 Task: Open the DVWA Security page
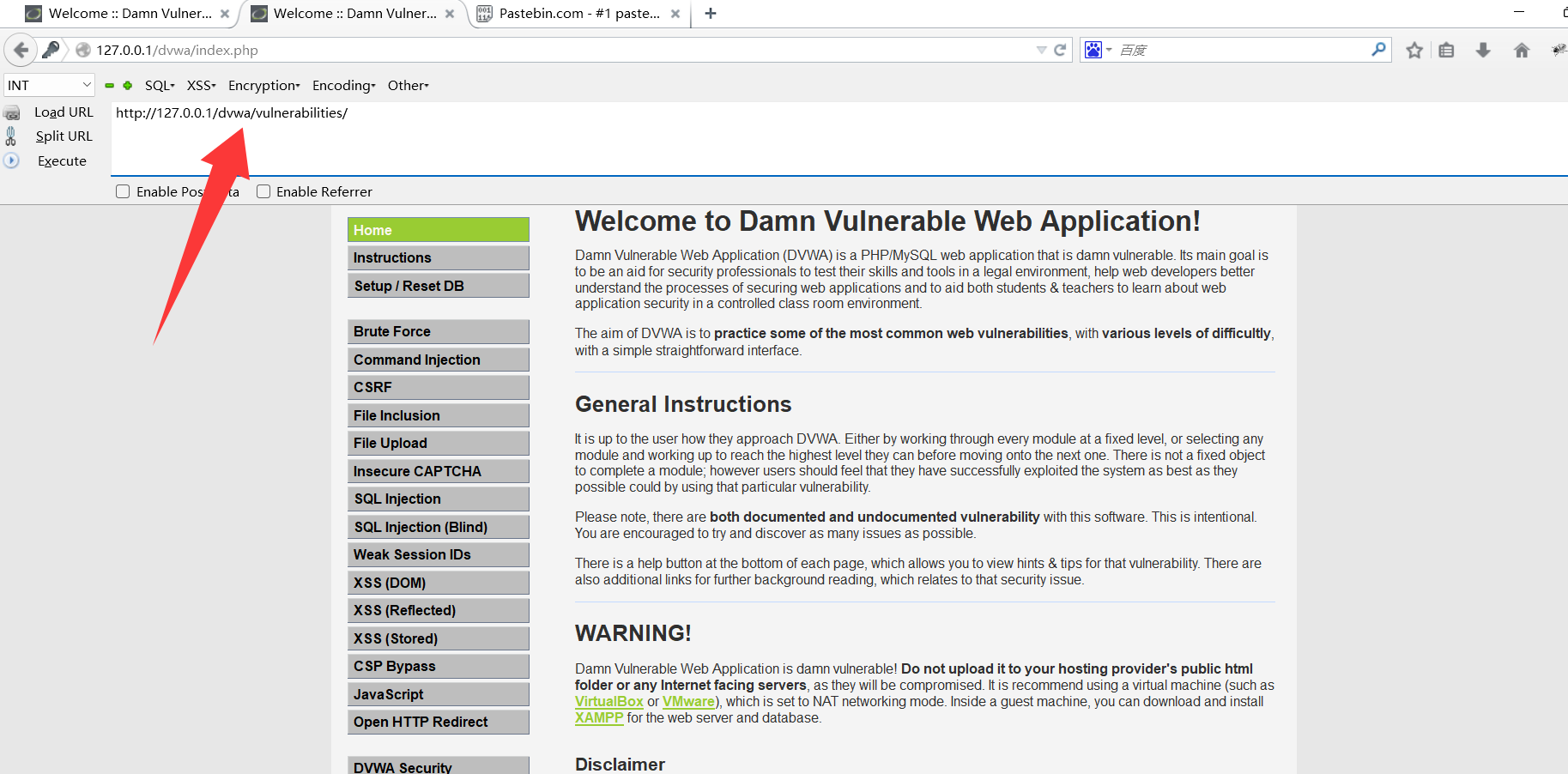439,765
